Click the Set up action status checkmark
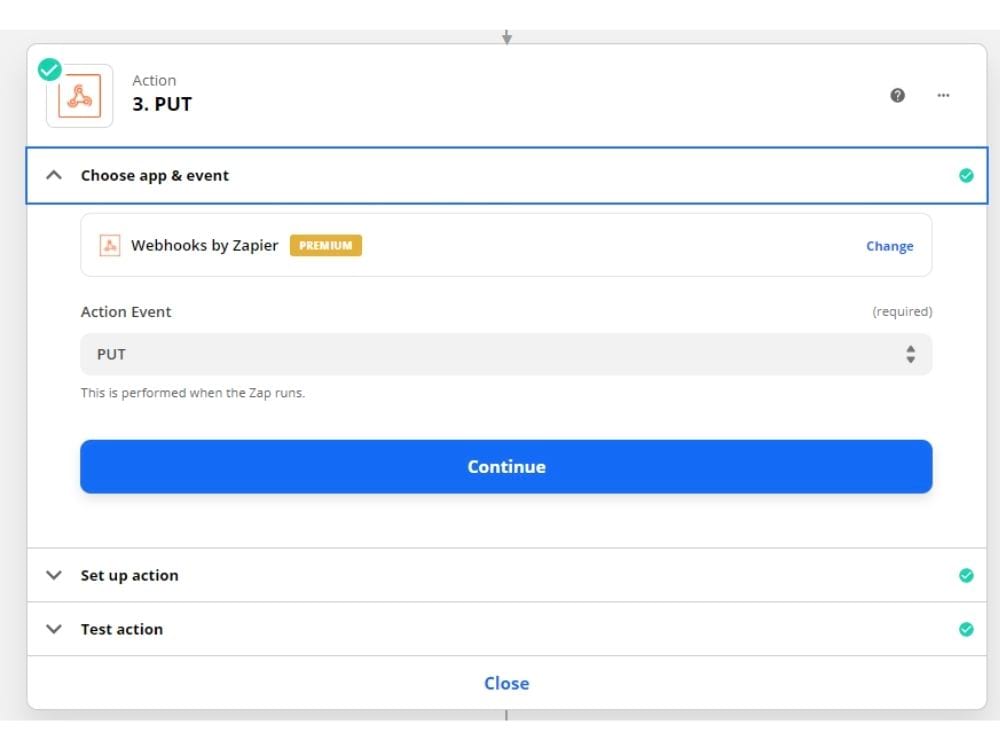This screenshot has width=1000, height=750. tap(966, 575)
